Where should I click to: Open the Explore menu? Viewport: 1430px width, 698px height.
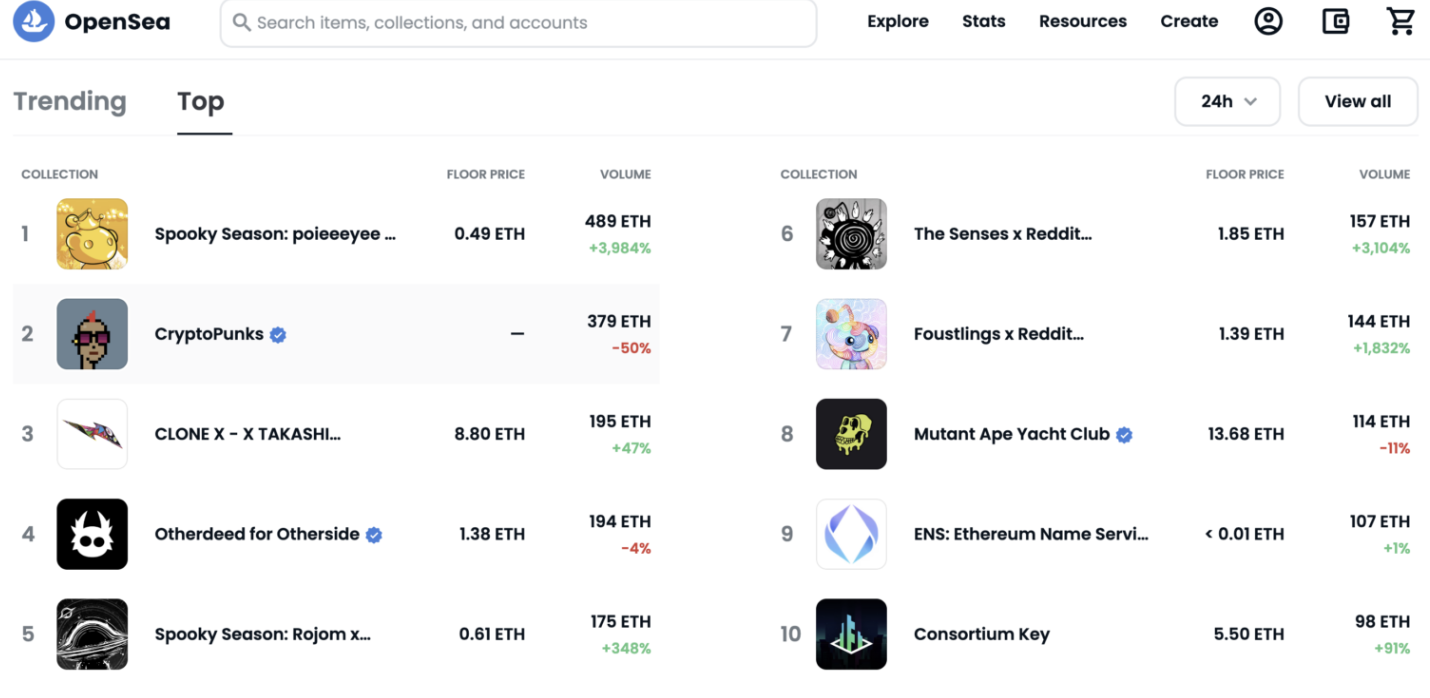click(x=897, y=21)
